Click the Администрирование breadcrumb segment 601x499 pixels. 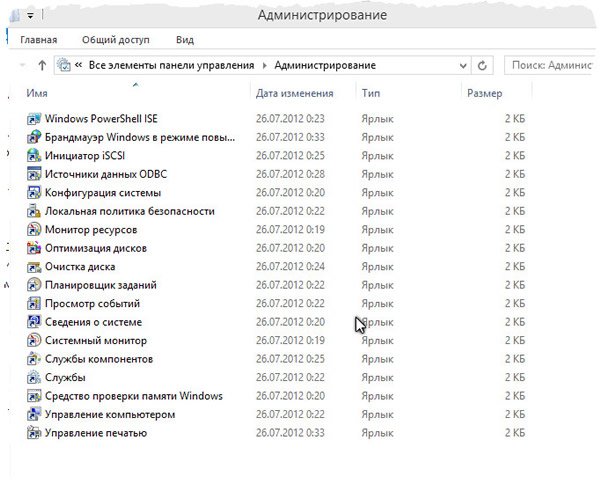click(x=325, y=66)
